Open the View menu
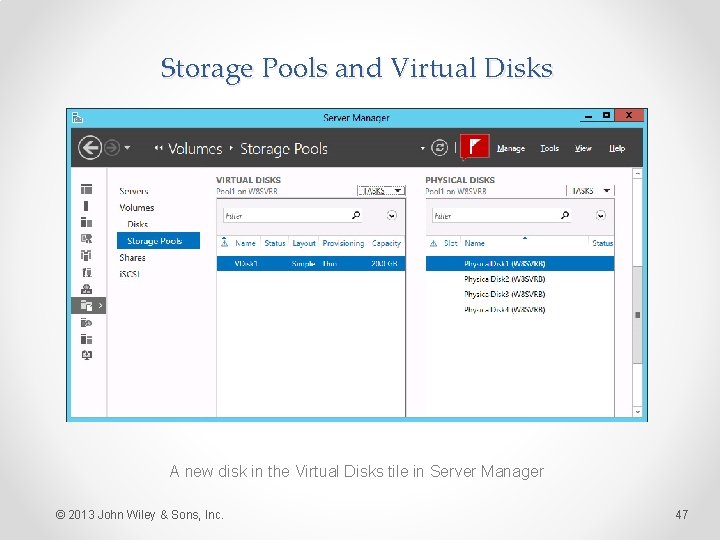Image resolution: width=720 pixels, height=540 pixels. [x=583, y=148]
